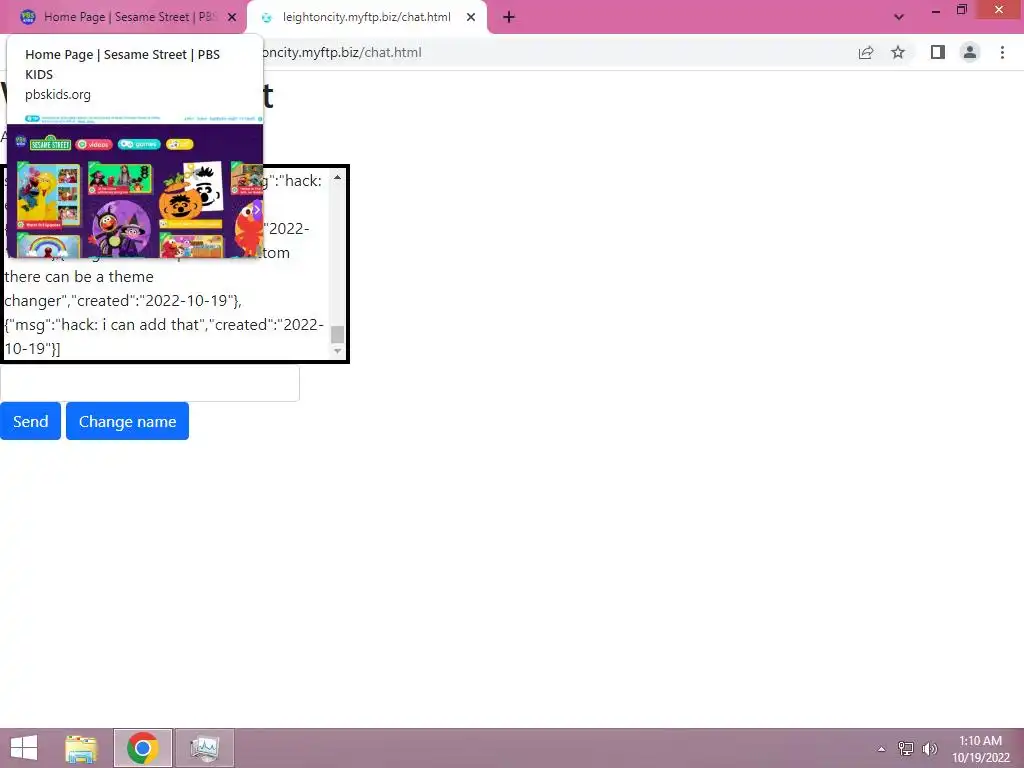Open the Windows Start menu
The width and height of the screenshot is (1024, 768).
point(24,748)
